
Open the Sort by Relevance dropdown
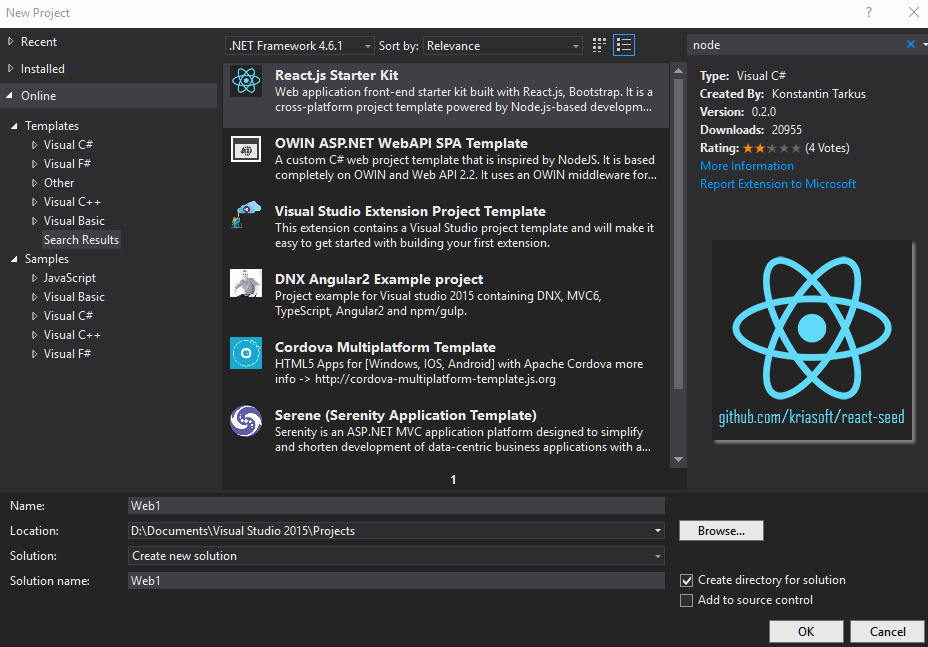502,46
